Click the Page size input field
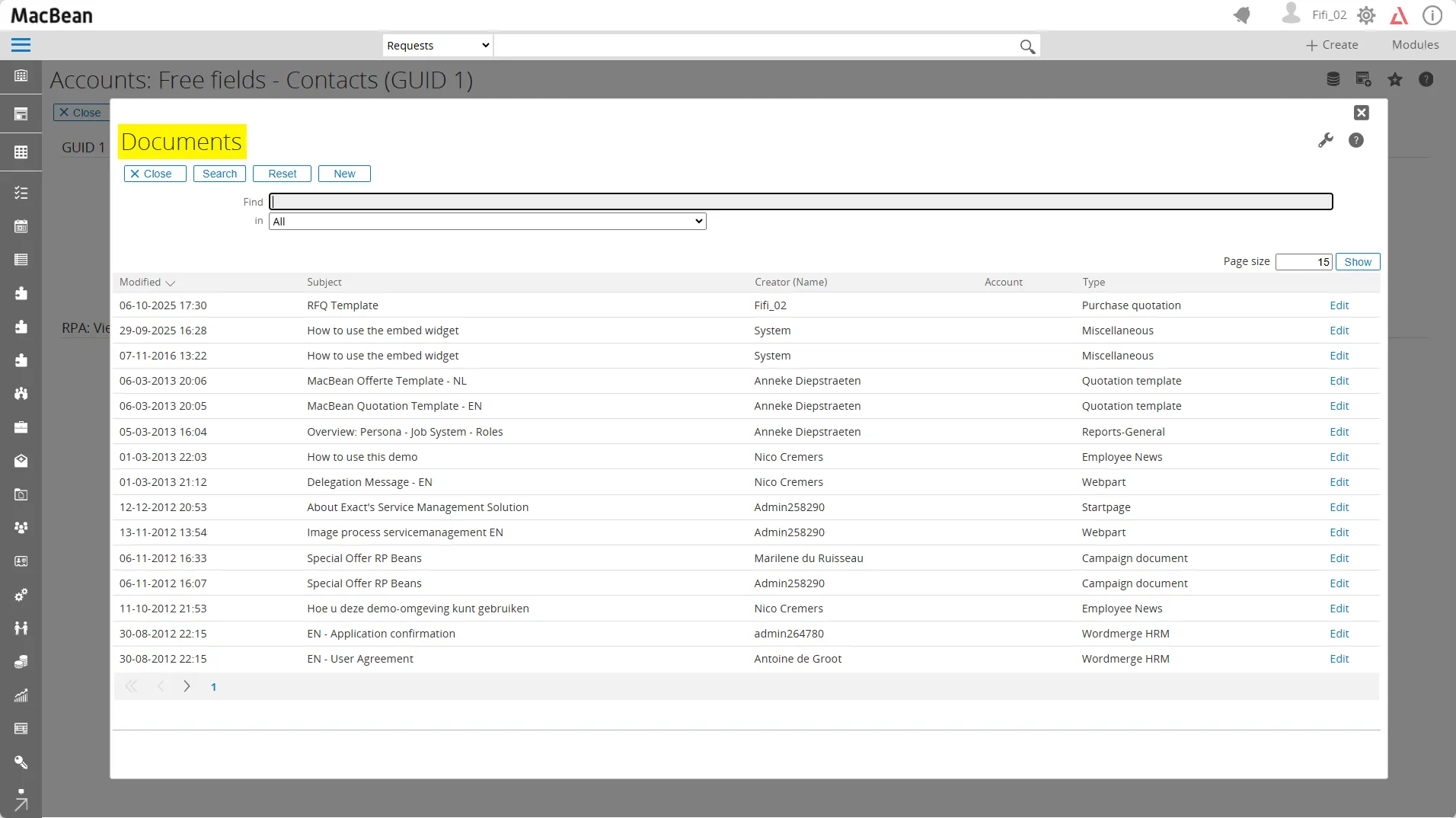Viewport: 1456px width, 818px height. click(1304, 262)
